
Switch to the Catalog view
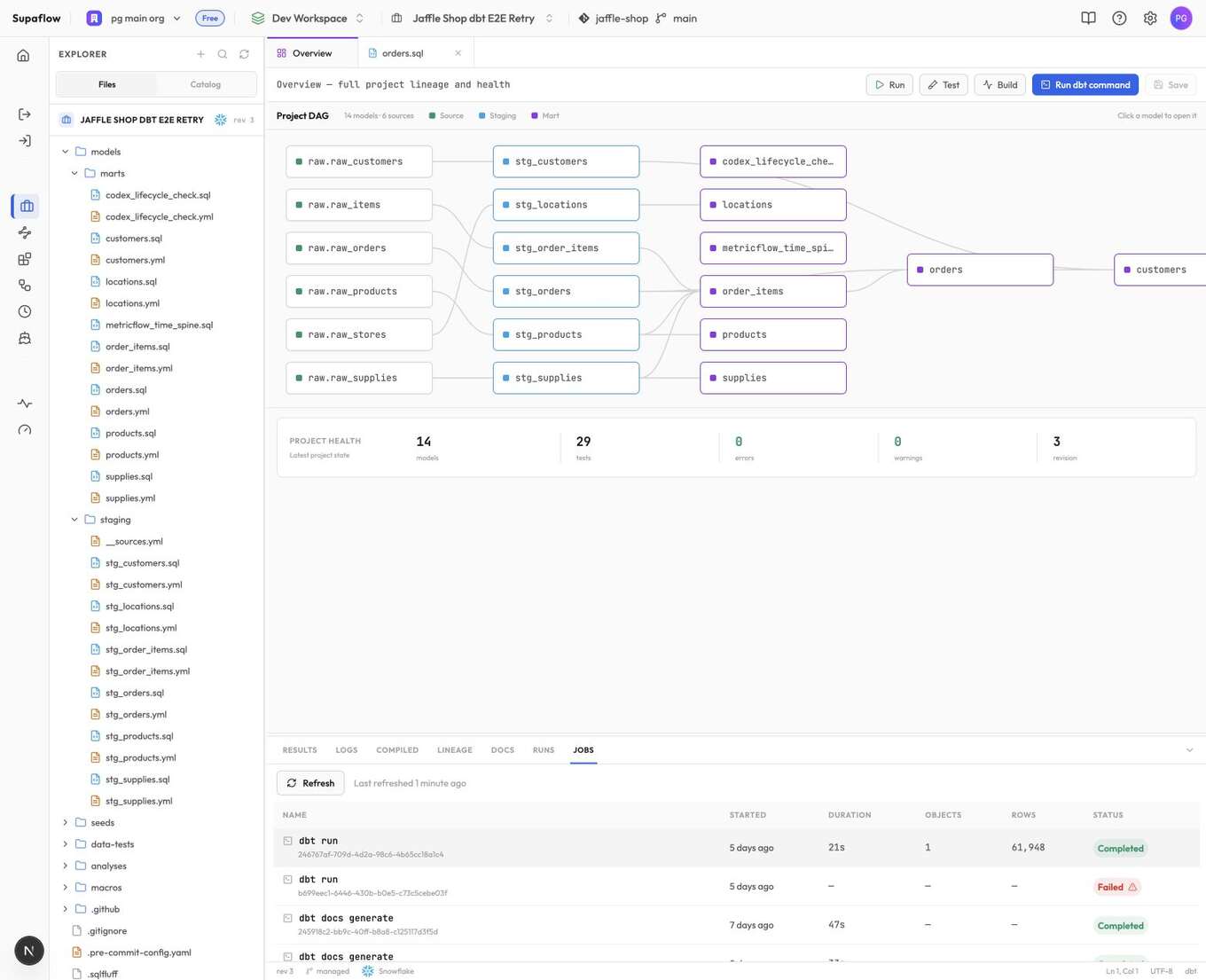coord(206,84)
